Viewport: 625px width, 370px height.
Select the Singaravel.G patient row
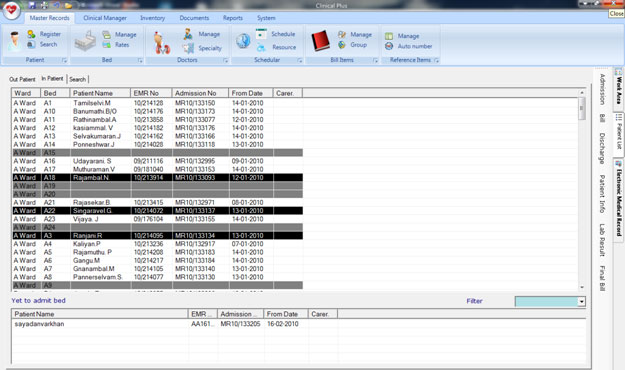coord(157,211)
